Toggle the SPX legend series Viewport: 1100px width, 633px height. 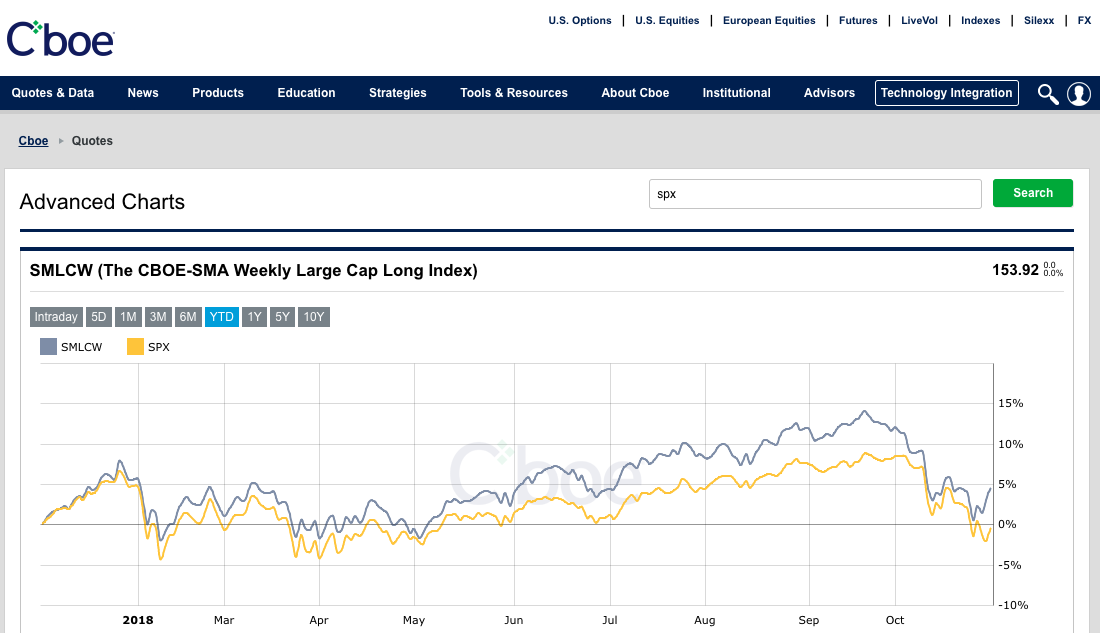[x=148, y=347]
